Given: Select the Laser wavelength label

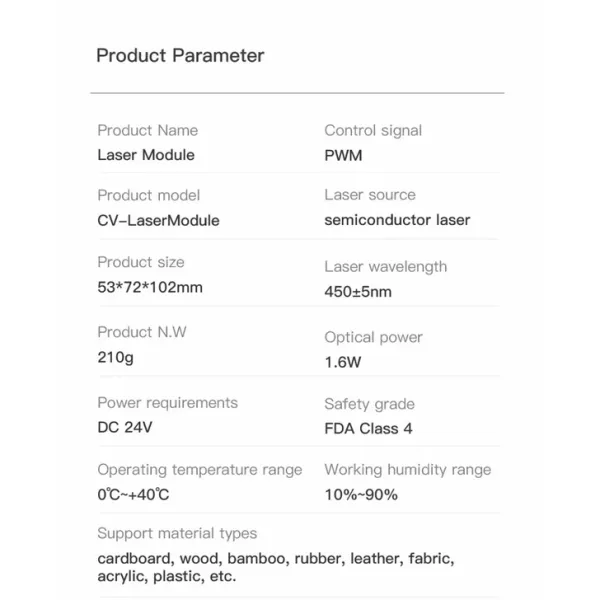Looking at the screenshot, I should [386, 267].
